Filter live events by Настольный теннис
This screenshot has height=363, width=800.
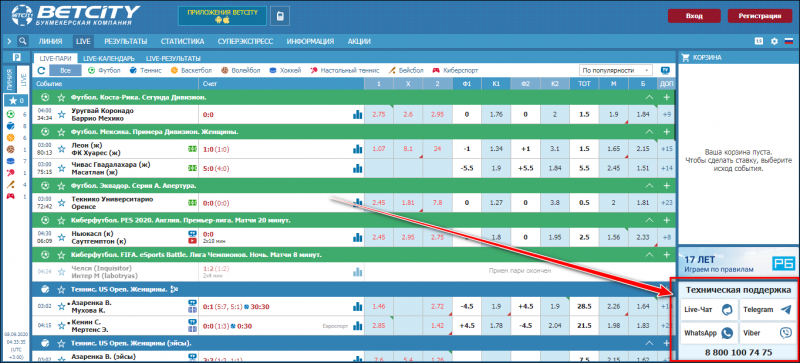tap(344, 70)
